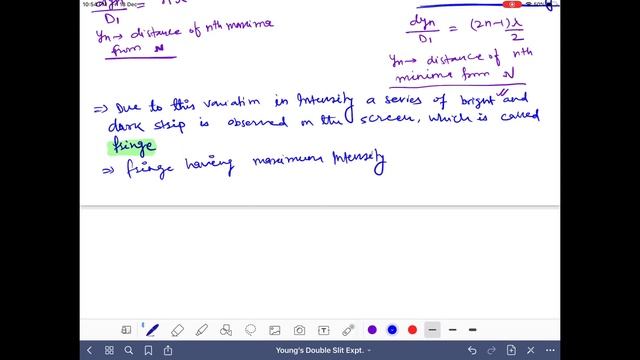This screenshot has width=640, height=360.
Task: Go back with the left chevron
Action: (x=89, y=350)
